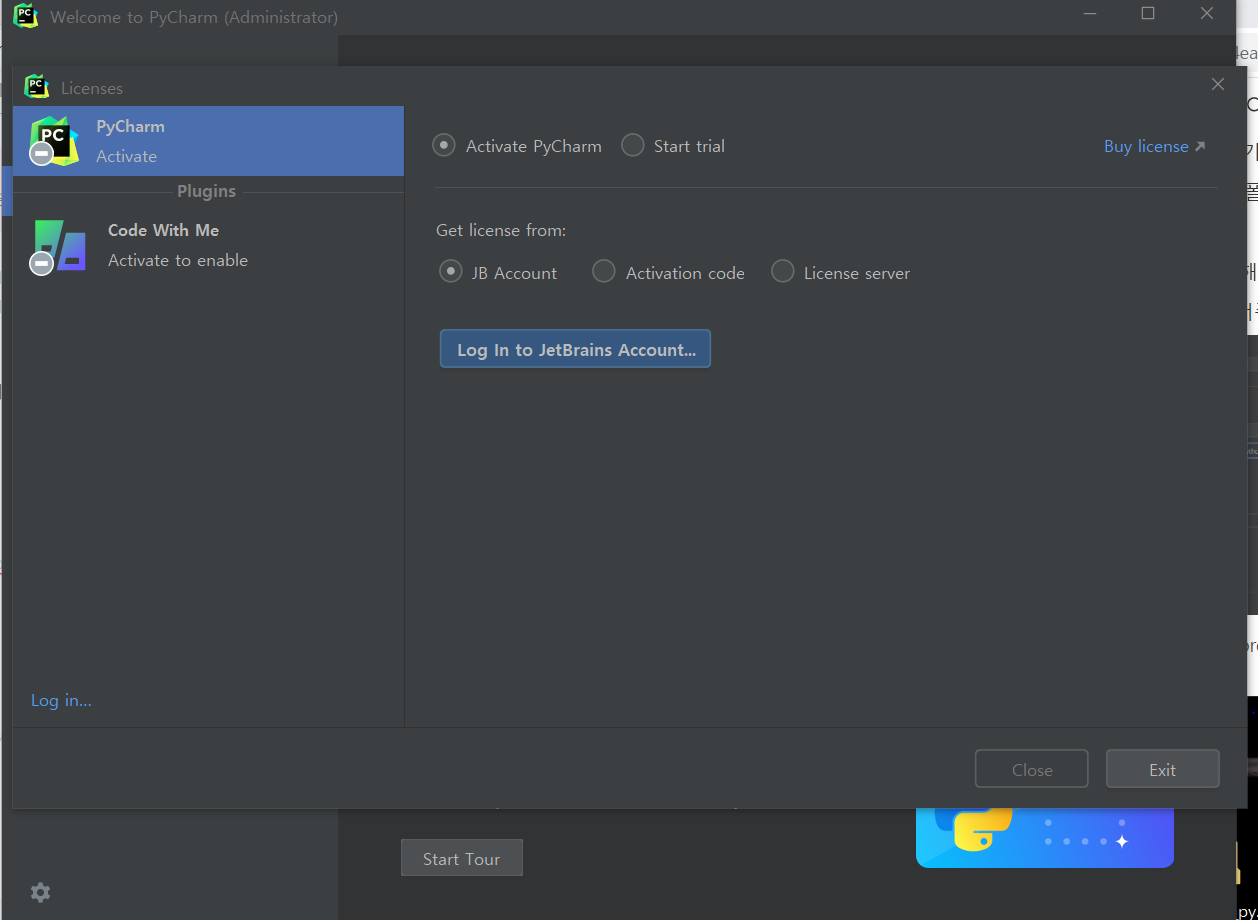
Task: Click the 'Code With Me' plugin name
Action: (x=163, y=230)
